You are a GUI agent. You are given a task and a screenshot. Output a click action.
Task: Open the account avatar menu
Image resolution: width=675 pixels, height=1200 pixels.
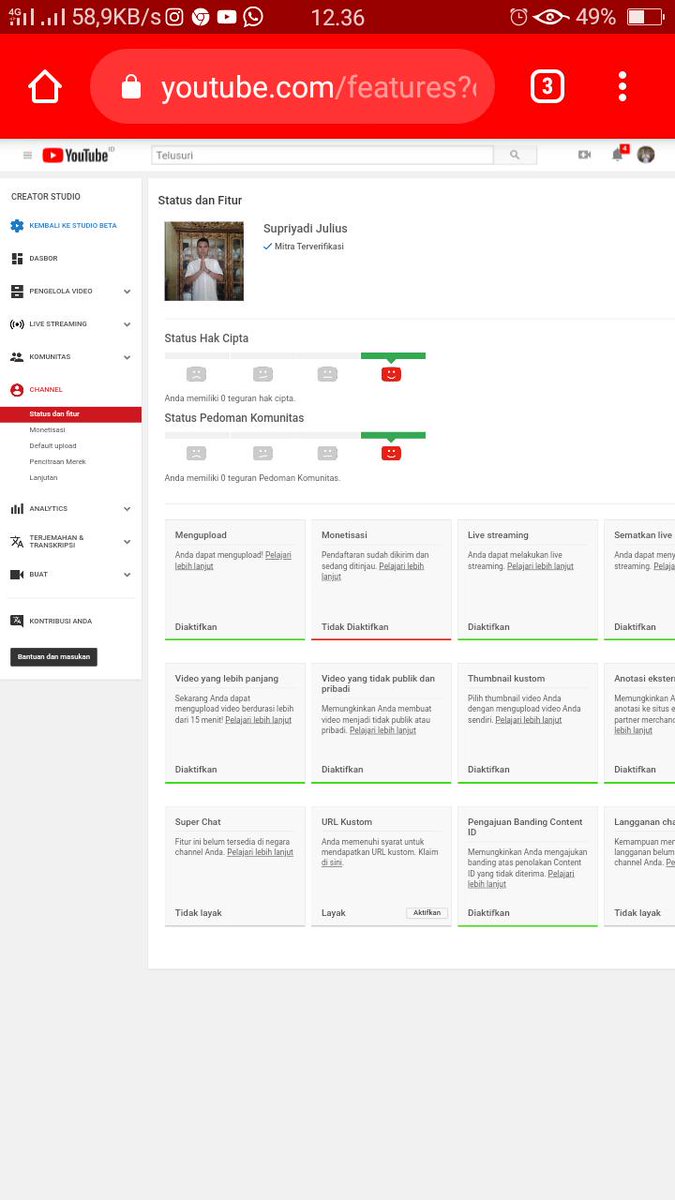coord(646,155)
